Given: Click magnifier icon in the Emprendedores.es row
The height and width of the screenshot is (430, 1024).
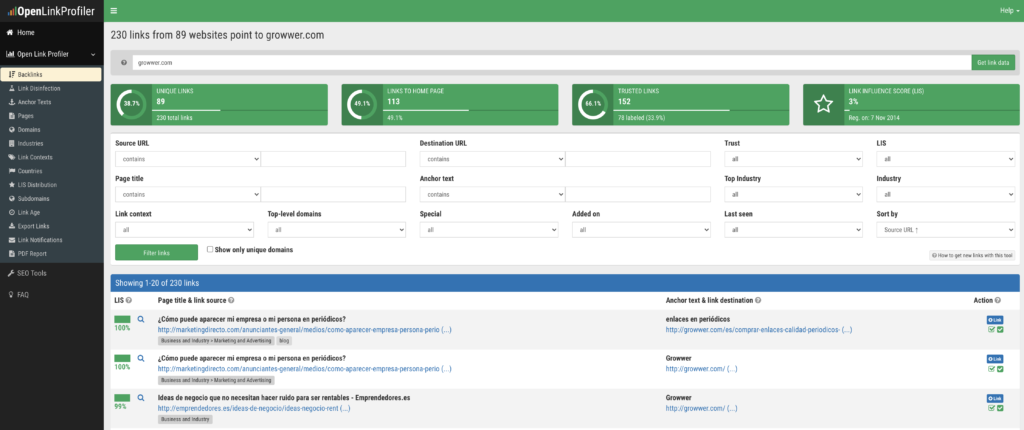Looking at the screenshot, I should point(140,397).
